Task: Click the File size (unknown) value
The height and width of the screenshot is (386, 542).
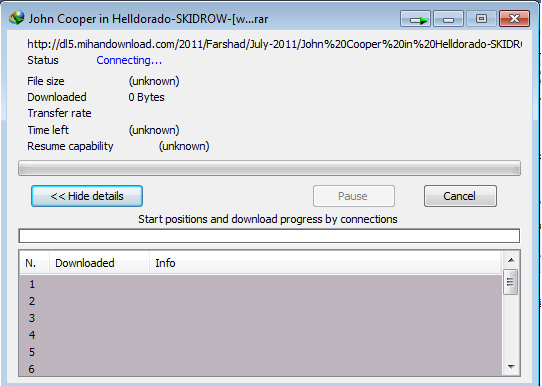Action: point(154,81)
